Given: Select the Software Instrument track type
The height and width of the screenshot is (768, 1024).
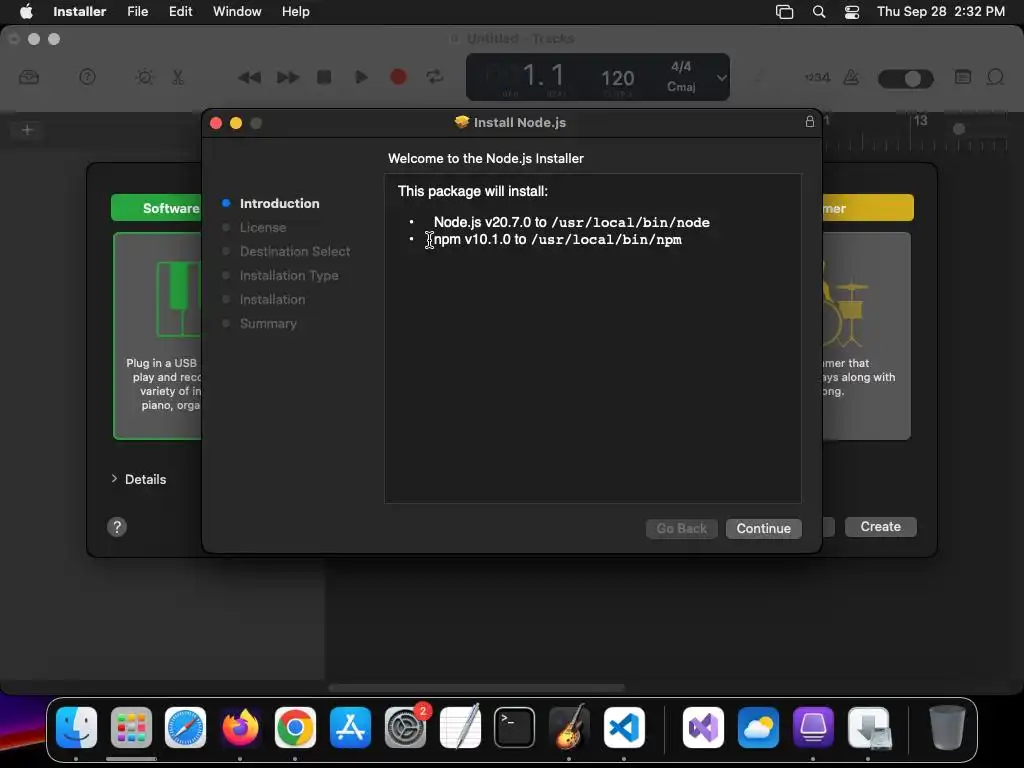Looking at the screenshot, I should tap(157, 208).
